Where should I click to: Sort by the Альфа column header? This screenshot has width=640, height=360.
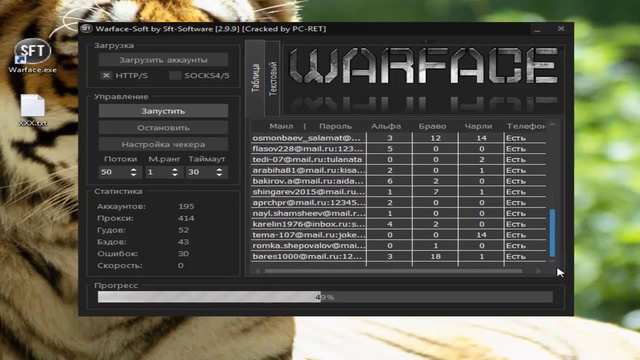tap(386, 126)
